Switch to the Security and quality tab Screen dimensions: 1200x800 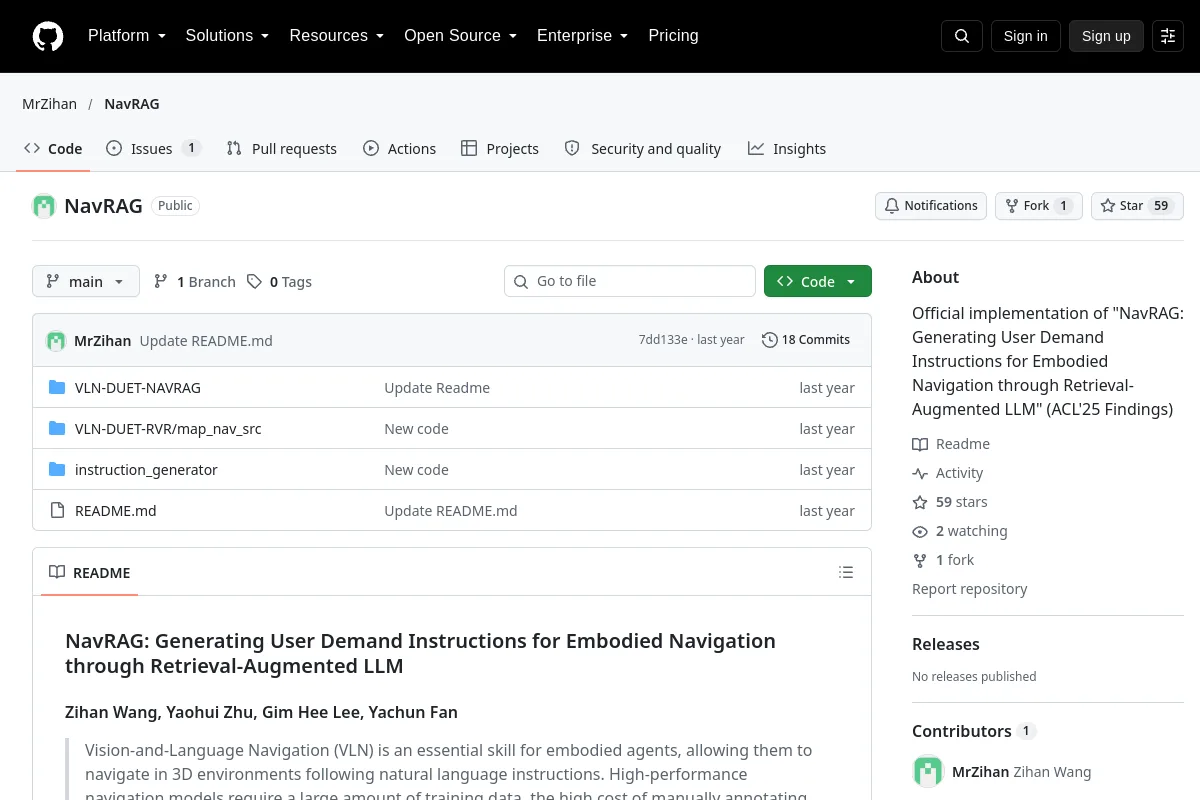[643, 149]
